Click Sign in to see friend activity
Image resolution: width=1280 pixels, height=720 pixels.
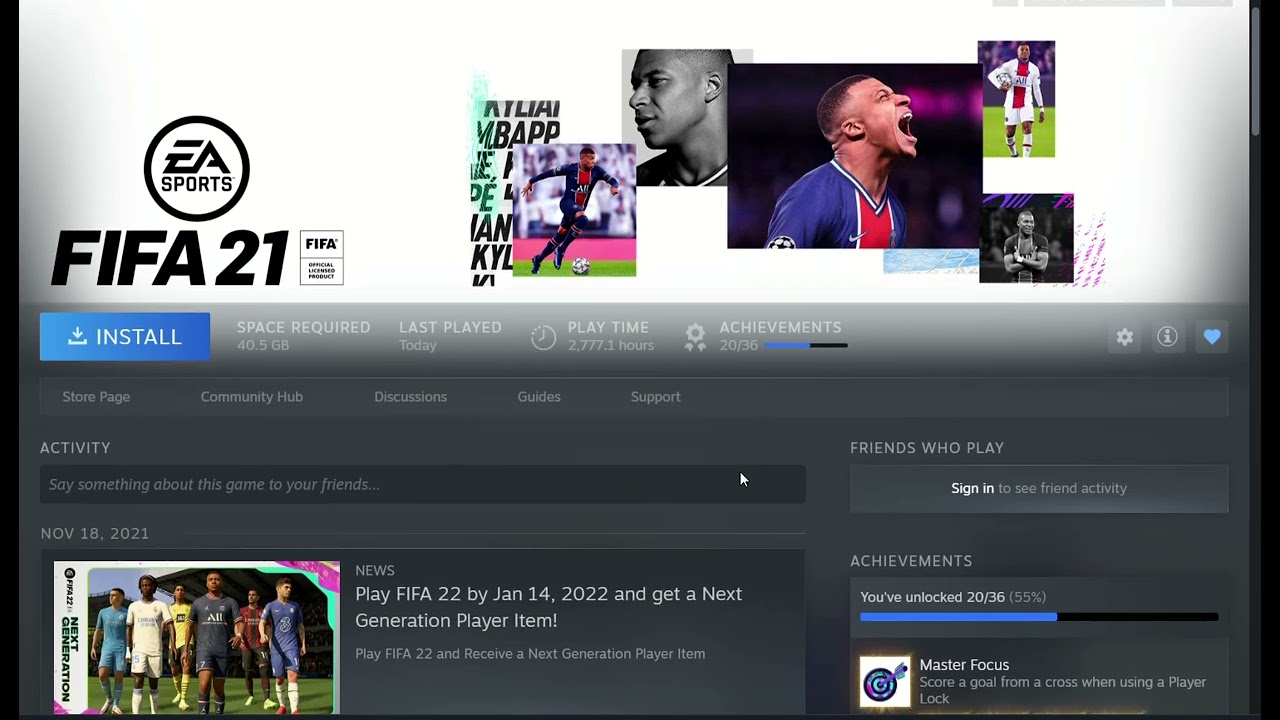pyautogui.click(x=972, y=488)
